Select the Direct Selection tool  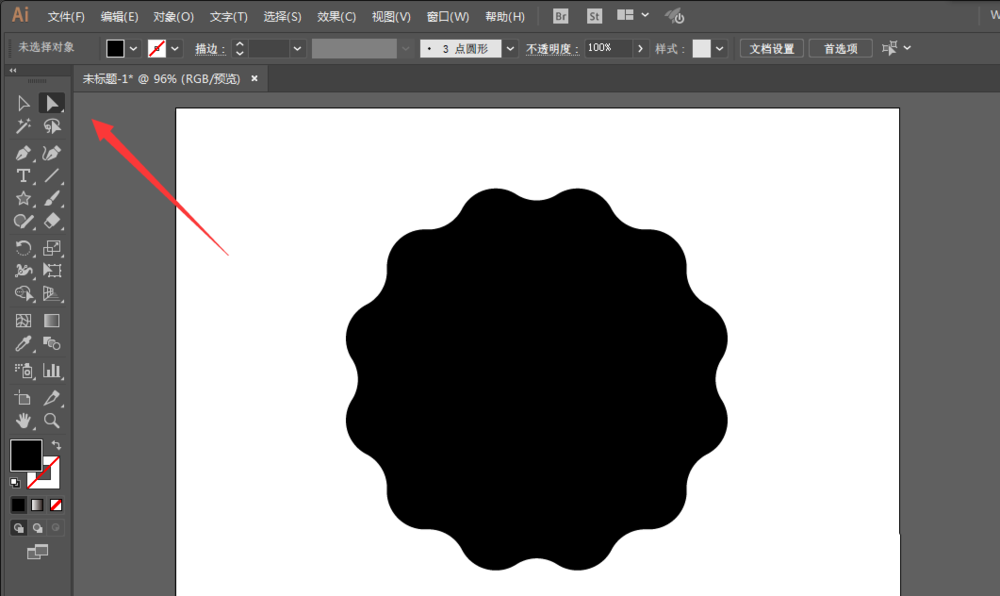tap(52, 103)
